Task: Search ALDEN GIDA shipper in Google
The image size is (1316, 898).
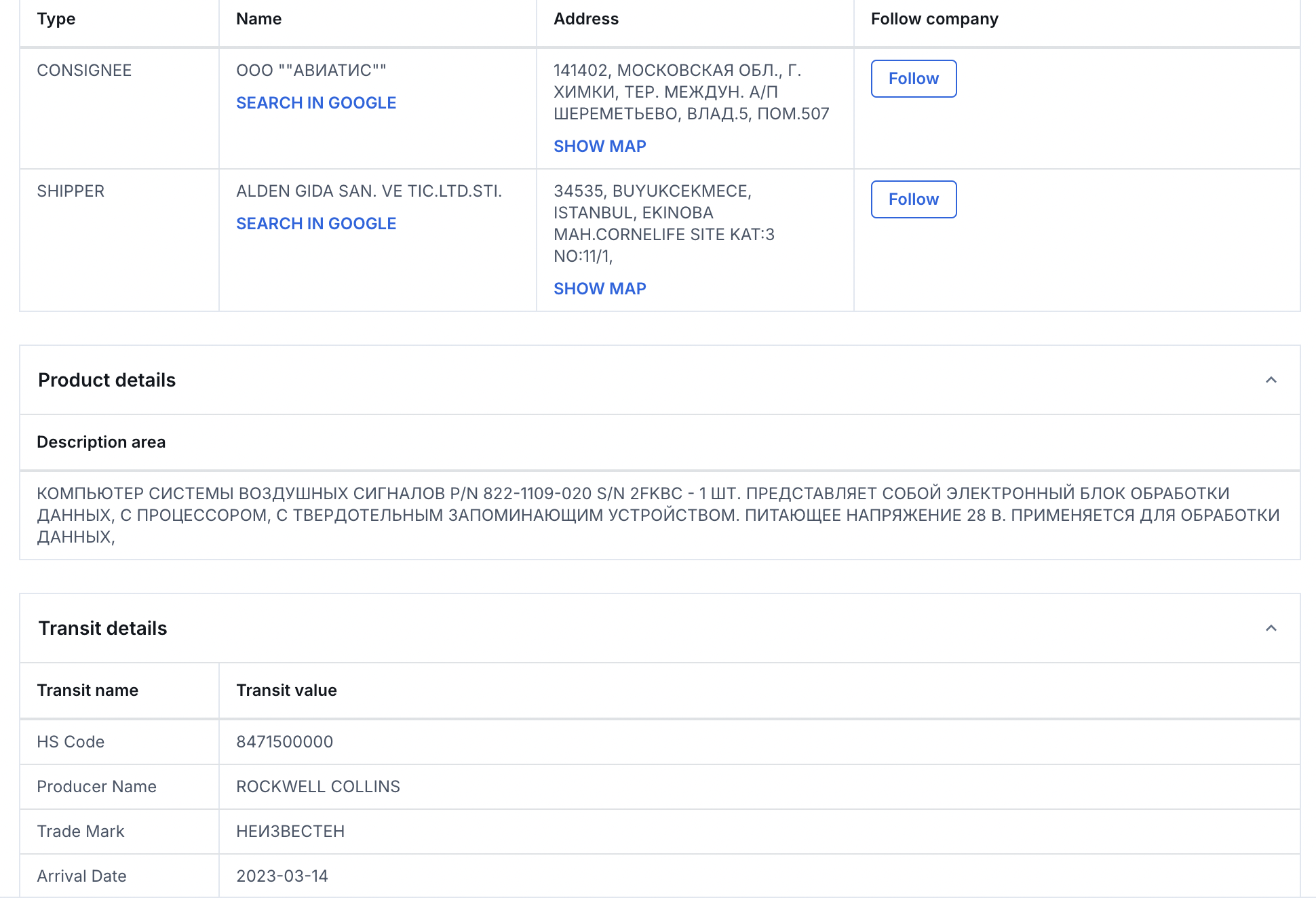Action: coord(315,224)
